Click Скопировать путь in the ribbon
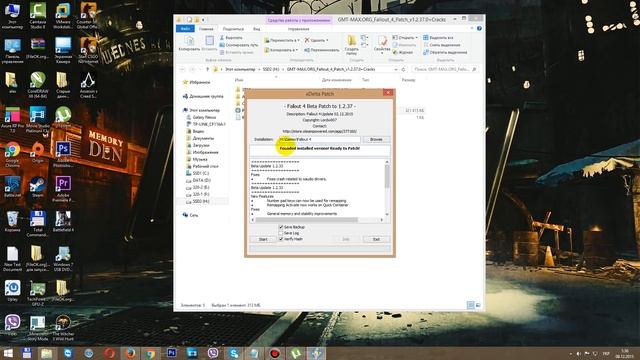 click(239, 45)
